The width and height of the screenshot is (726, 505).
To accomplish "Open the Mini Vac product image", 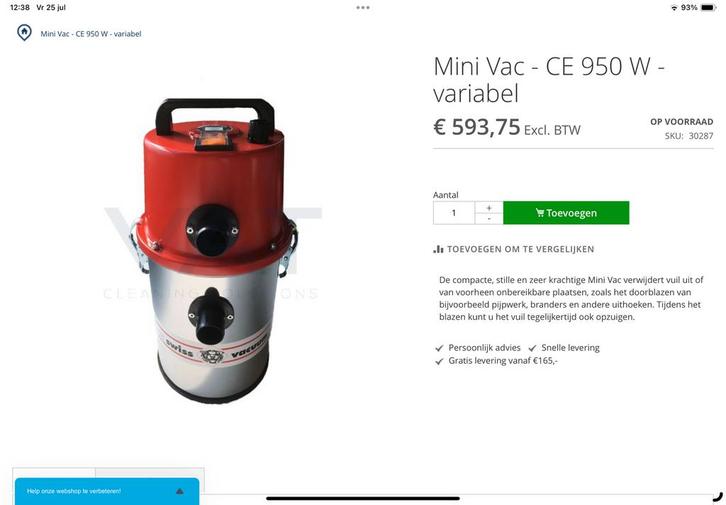I will coord(213,250).
